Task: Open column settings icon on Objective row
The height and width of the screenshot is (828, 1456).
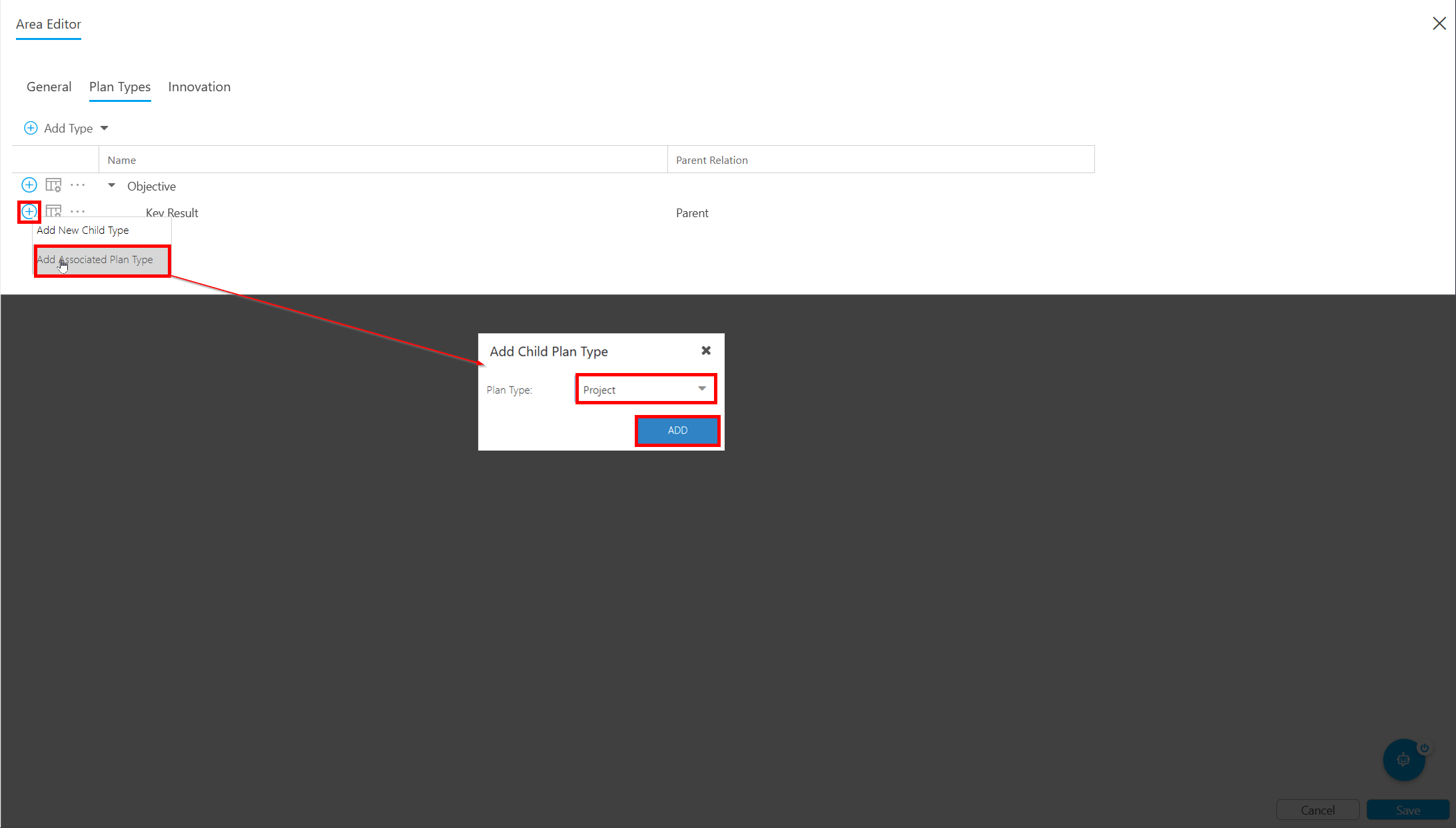Action: coord(53,185)
